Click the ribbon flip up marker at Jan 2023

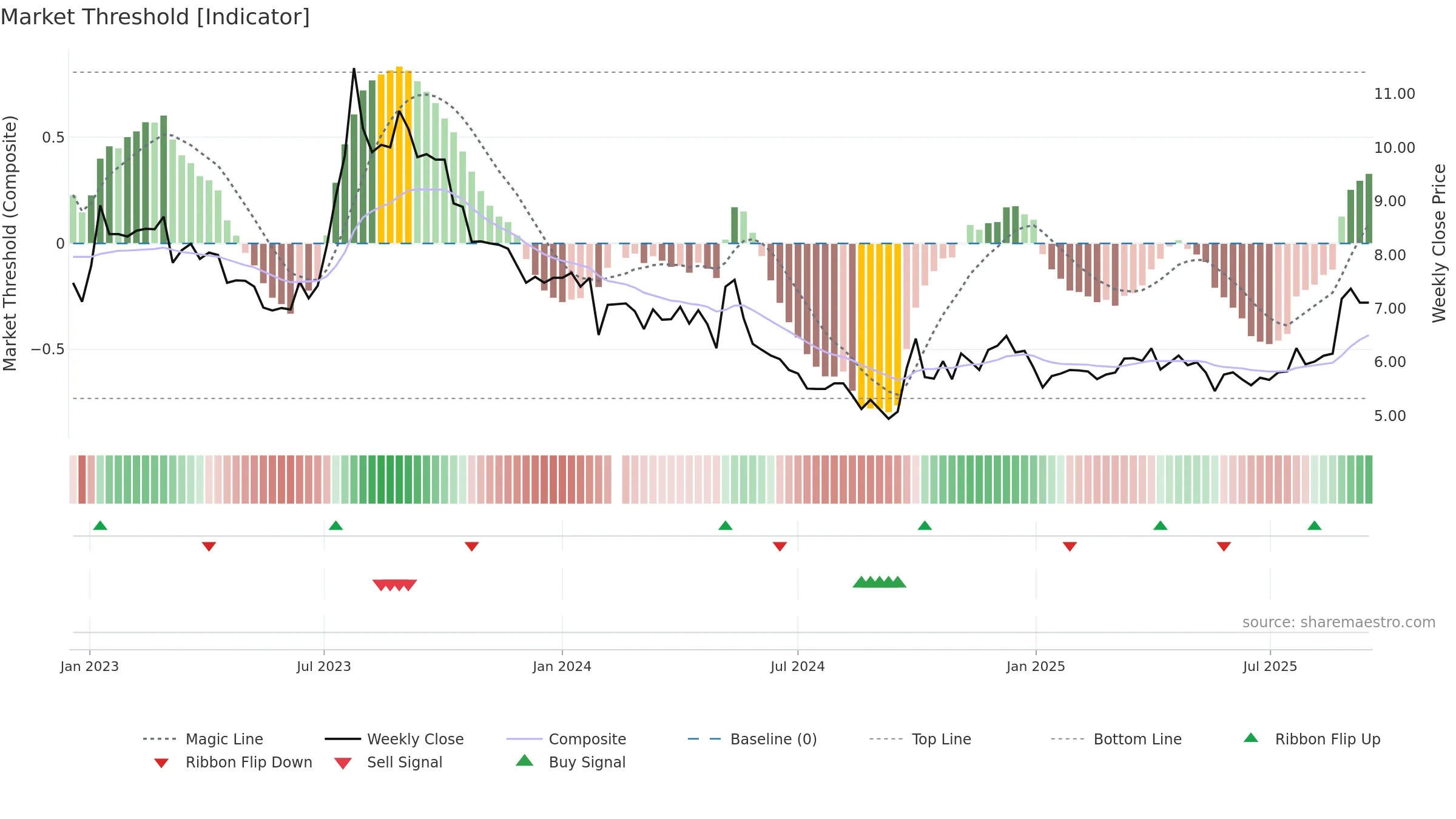(100, 525)
